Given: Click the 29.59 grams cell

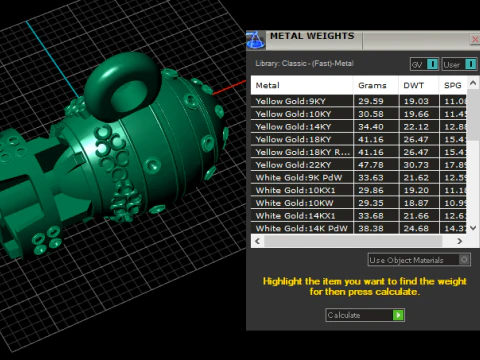Looking at the screenshot, I should click(376, 101).
